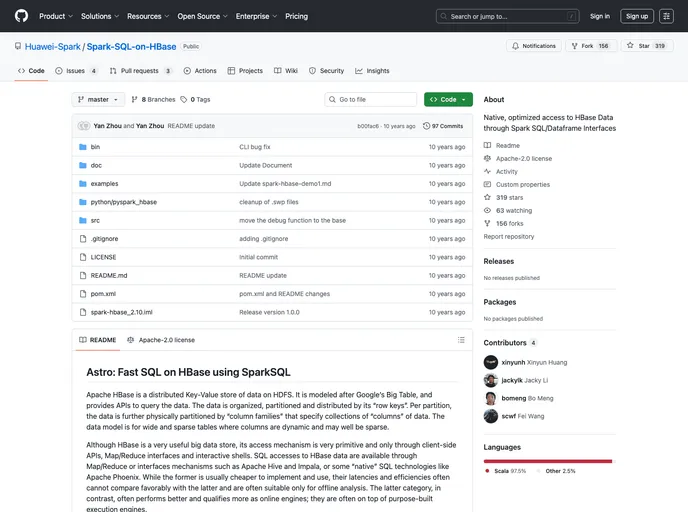Open the Custom properties link
Screen dimensions: 688x512
523,185
